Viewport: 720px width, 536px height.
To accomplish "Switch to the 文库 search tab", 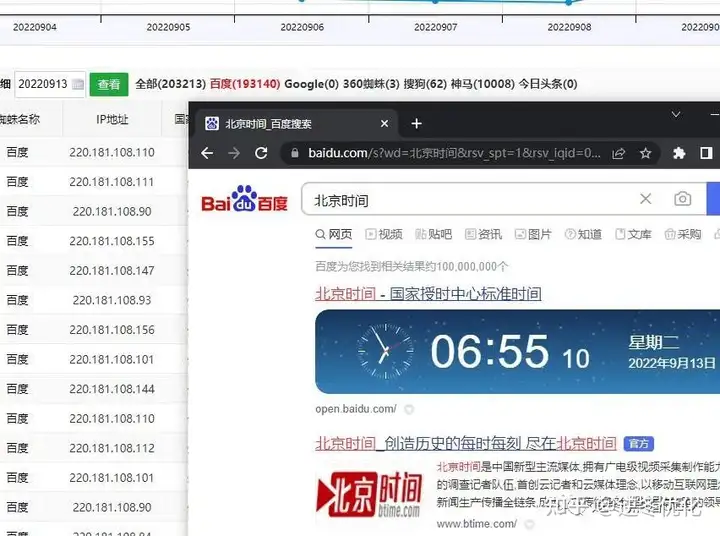I will pos(633,234).
